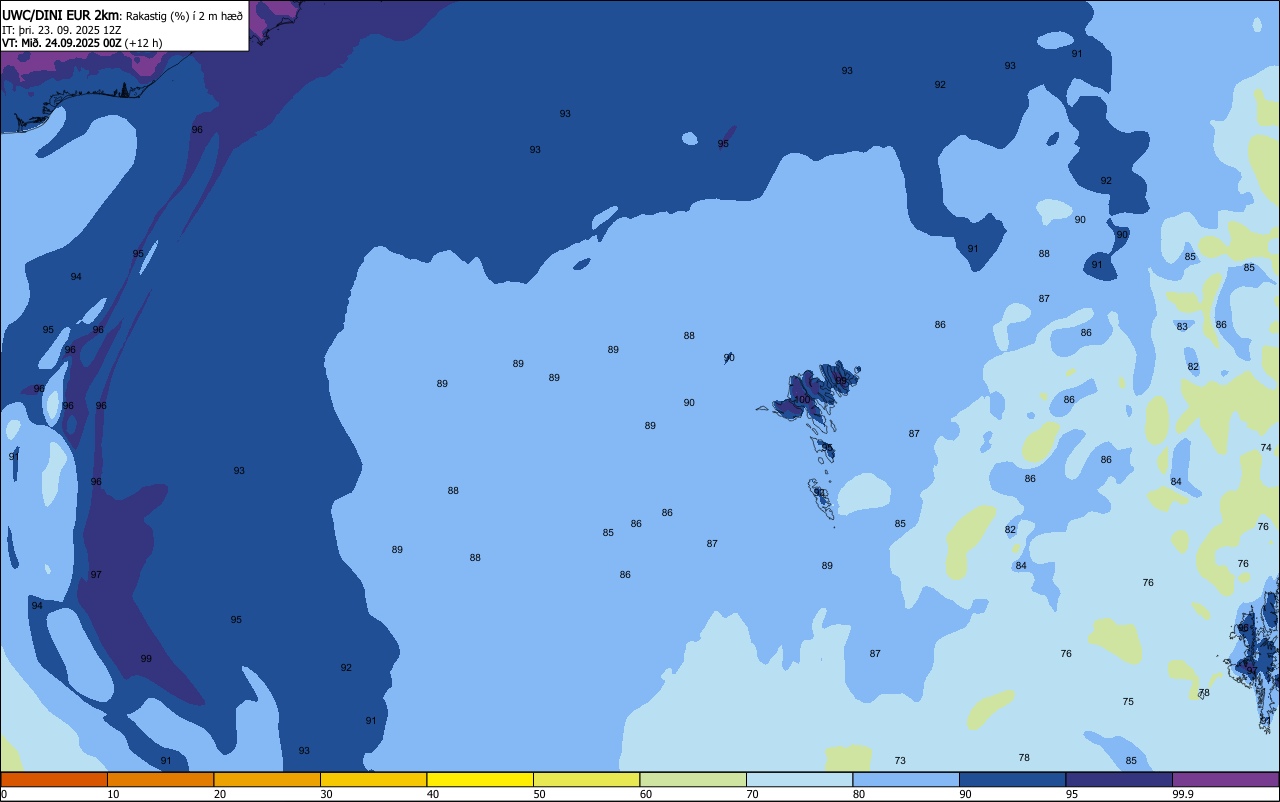Click the "73" humidity value on the map

point(900,761)
